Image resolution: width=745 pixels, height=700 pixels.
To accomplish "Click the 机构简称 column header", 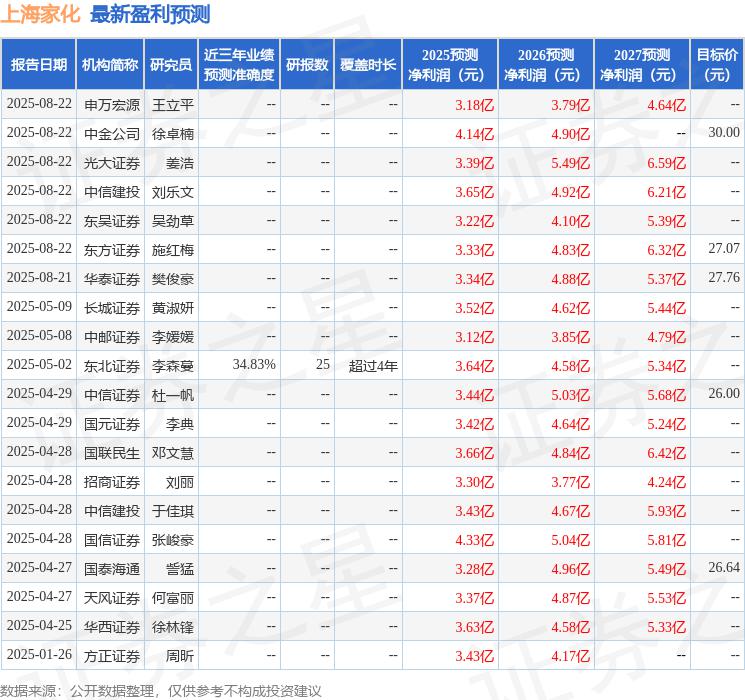I will pyautogui.click(x=110, y=65).
